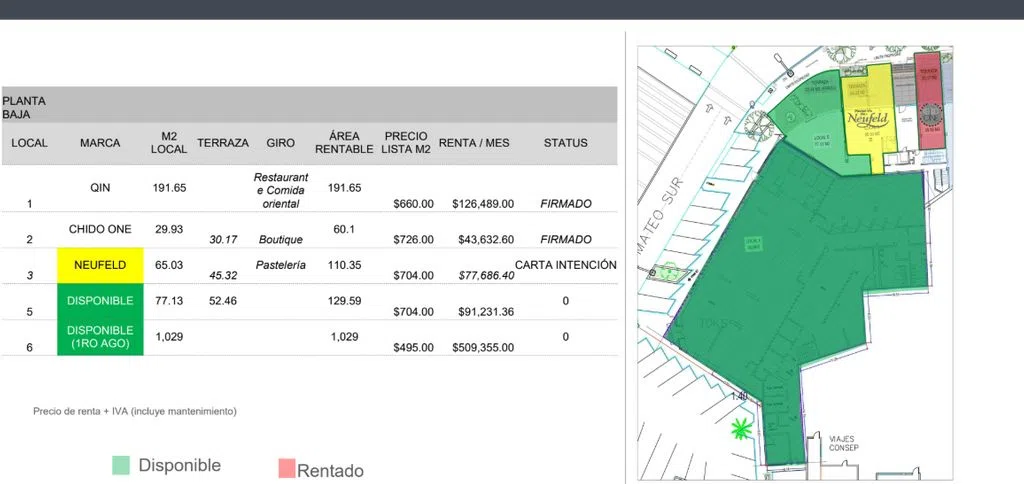Select the yellow NEUFELD brand cell

pos(100,265)
